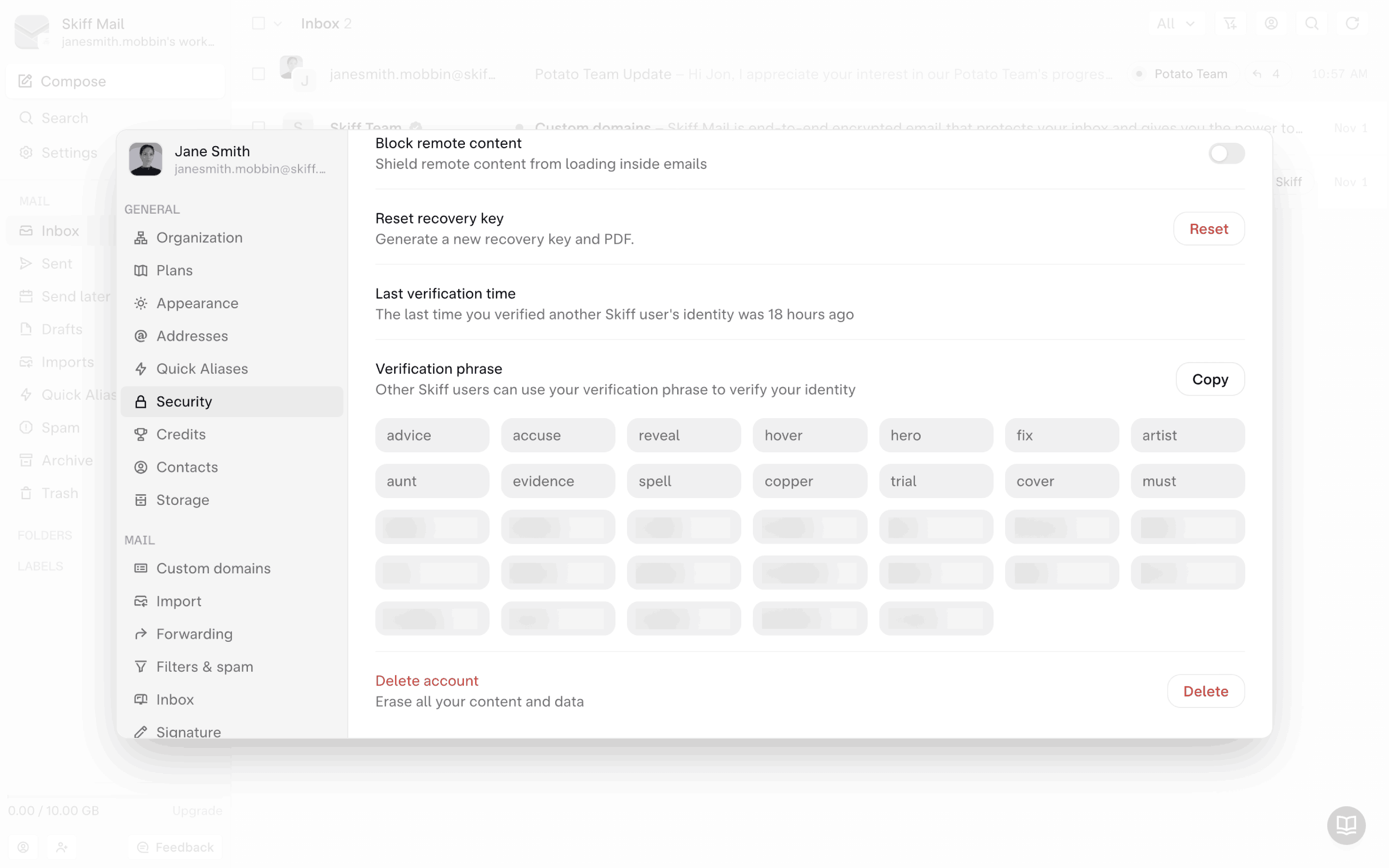Image resolution: width=1389 pixels, height=868 pixels.
Task: Switch to Custom domains settings tab
Action: [x=213, y=569]
